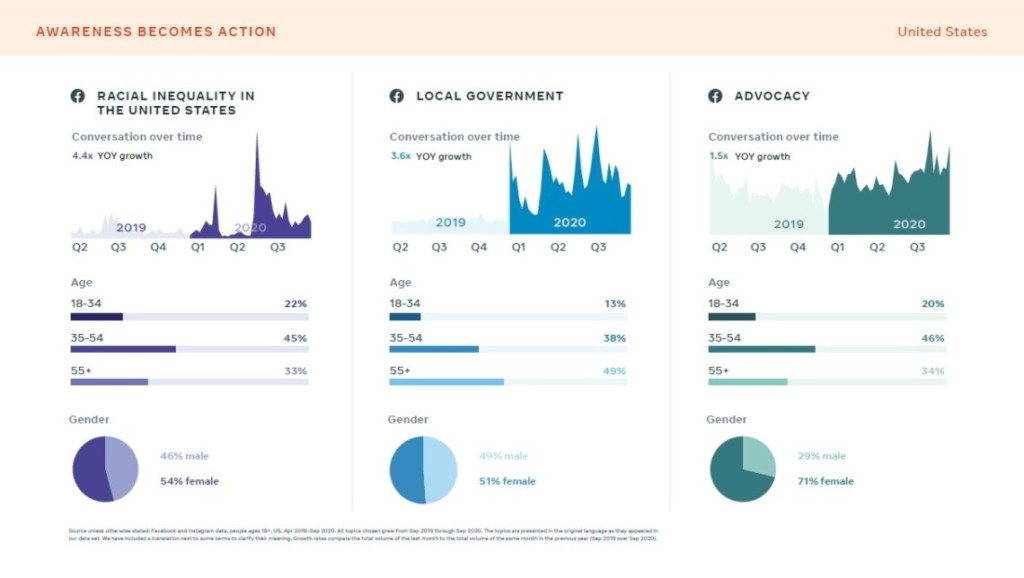Expand the Gender section under Local Government
Screen dimensions: 1024x578
coord(406,419)
